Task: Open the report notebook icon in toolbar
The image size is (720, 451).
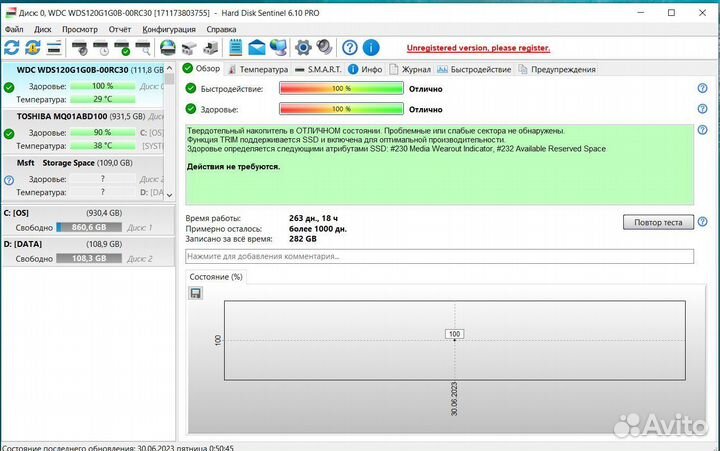Action: click(234, 48)
